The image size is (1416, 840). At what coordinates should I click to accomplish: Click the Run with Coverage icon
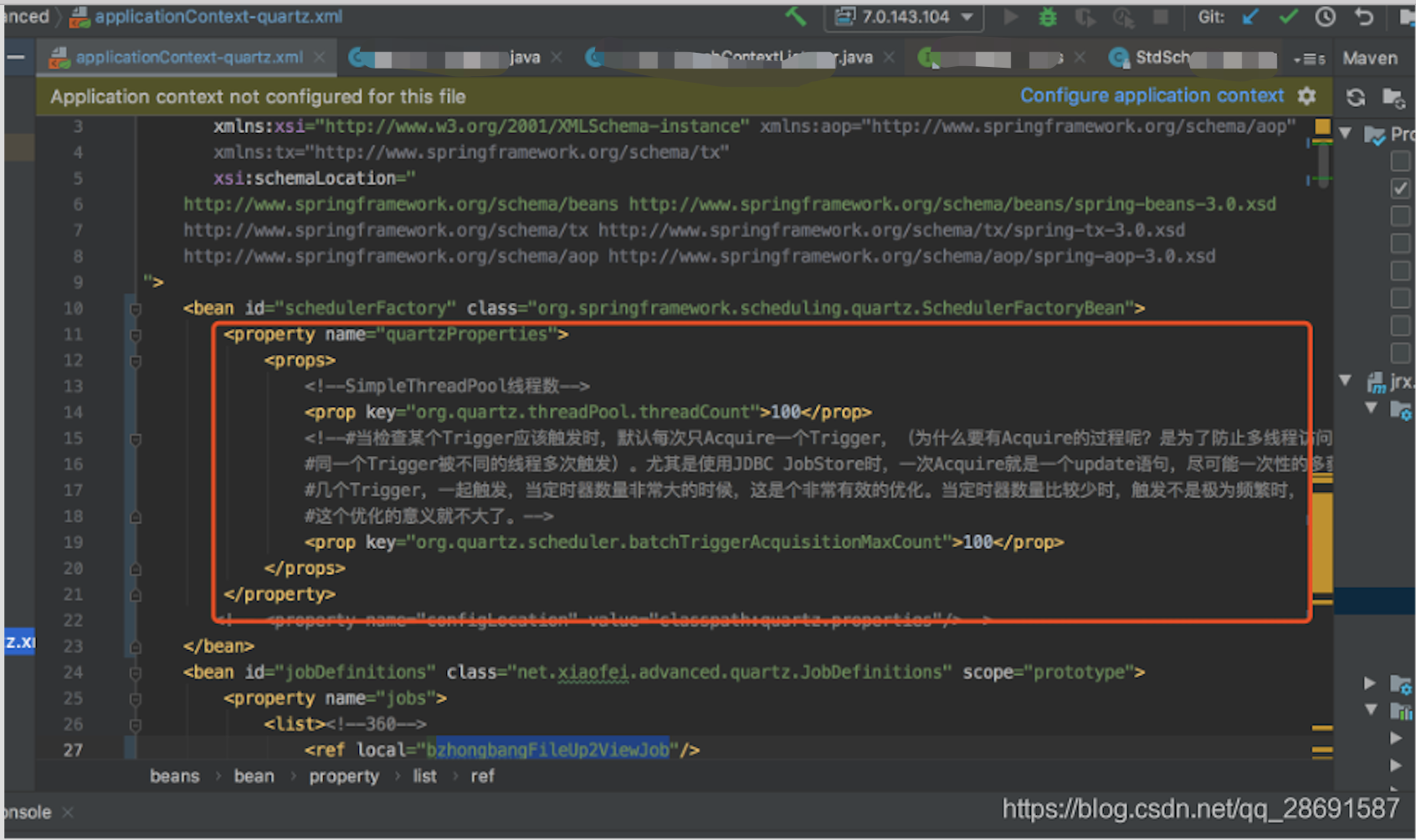click(1085, 17)
